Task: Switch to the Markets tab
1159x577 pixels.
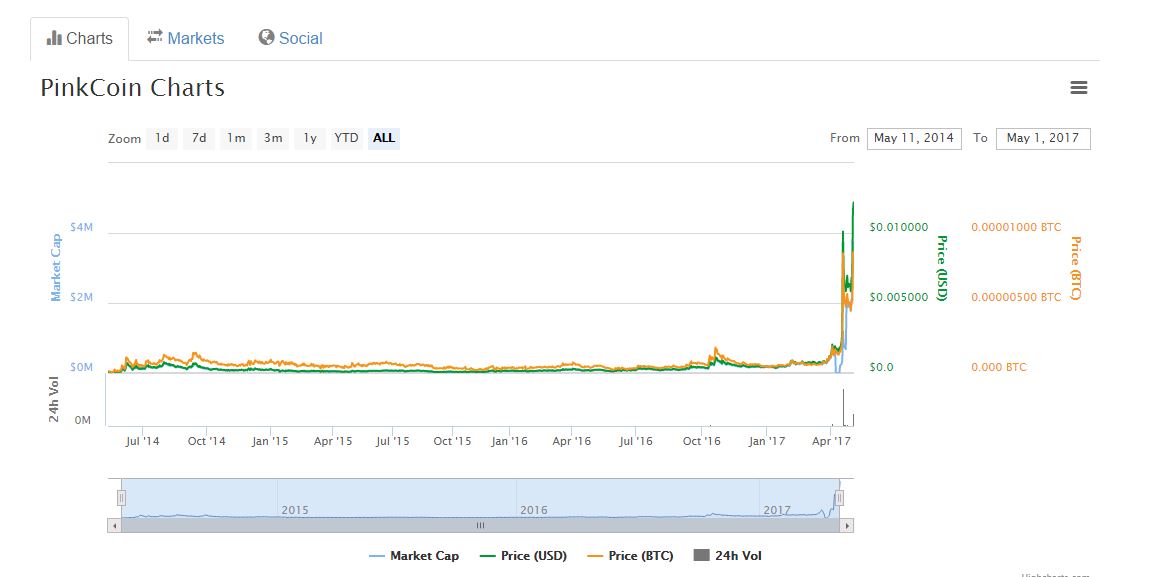Action: click(186, 38)
